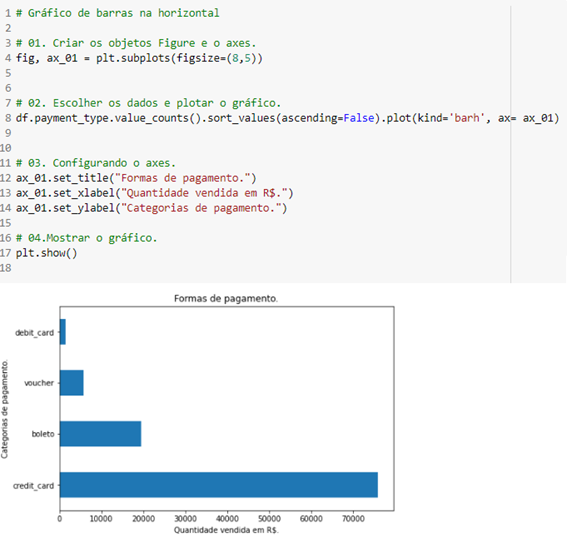Click the credit_card y-axis tick label
Image resolution: width=567 pixels, height=548 pixels.
[33, 485]
